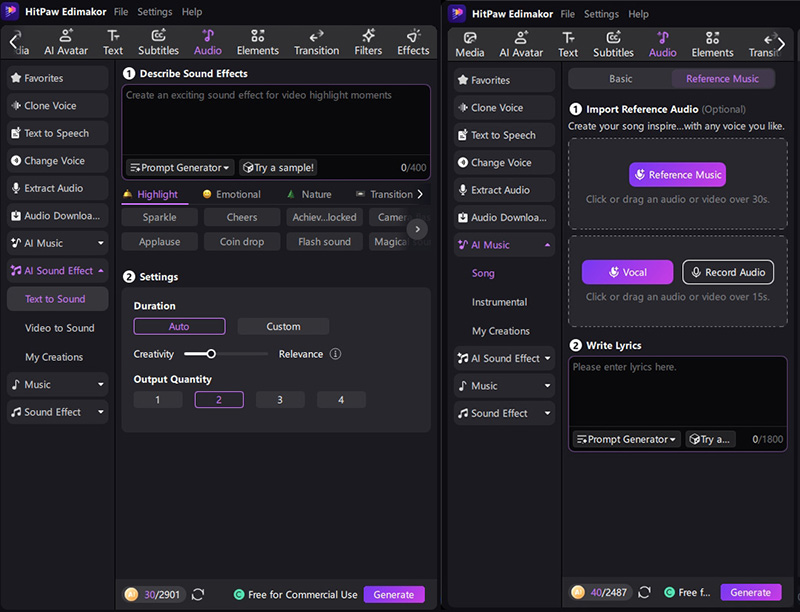
Task: Click Write Lyrics text area
Action: tap(678, 392)
